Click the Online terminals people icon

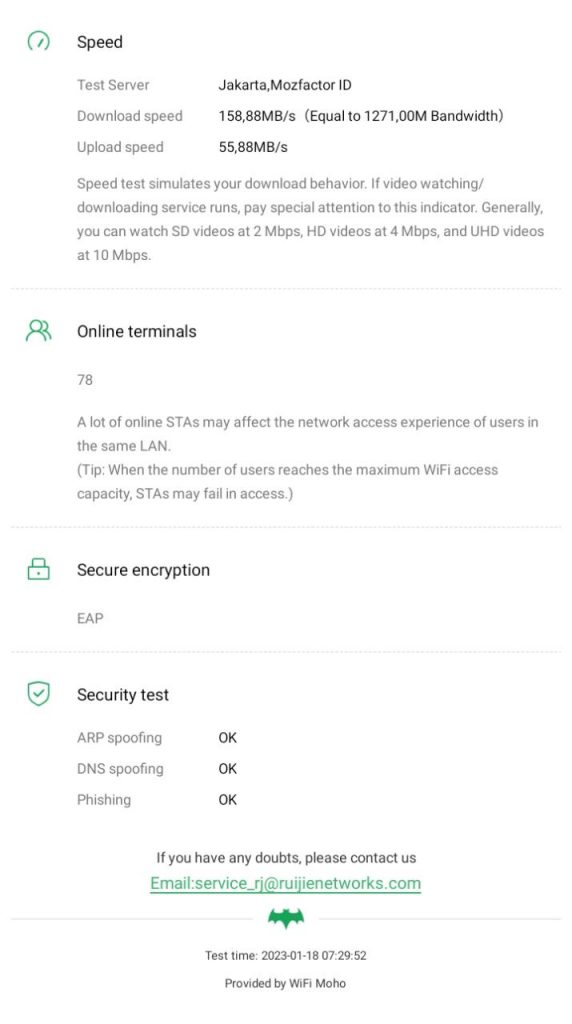pos(39,330)
